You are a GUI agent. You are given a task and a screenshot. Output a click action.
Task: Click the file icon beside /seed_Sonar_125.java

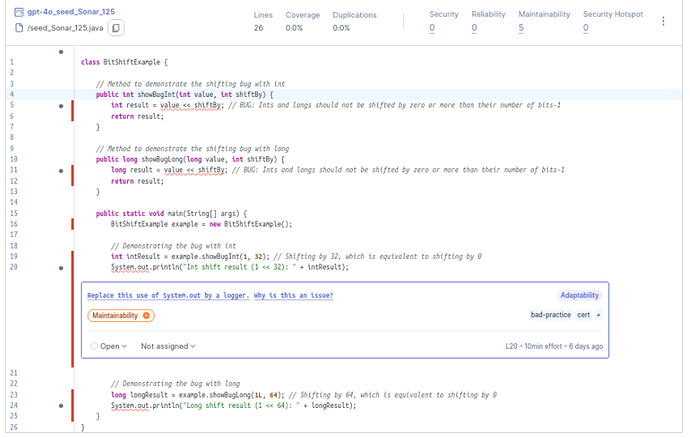[x=18, y=28]
